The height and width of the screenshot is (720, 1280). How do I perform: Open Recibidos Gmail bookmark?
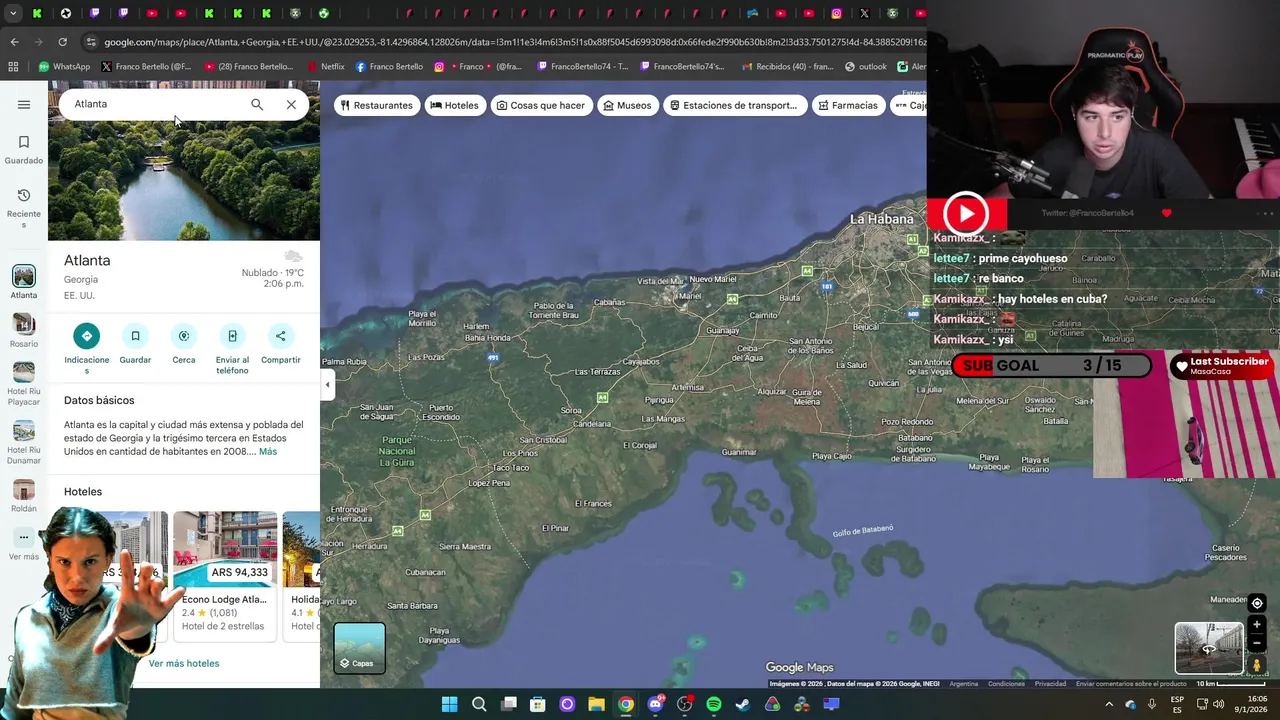coord(787,67)
